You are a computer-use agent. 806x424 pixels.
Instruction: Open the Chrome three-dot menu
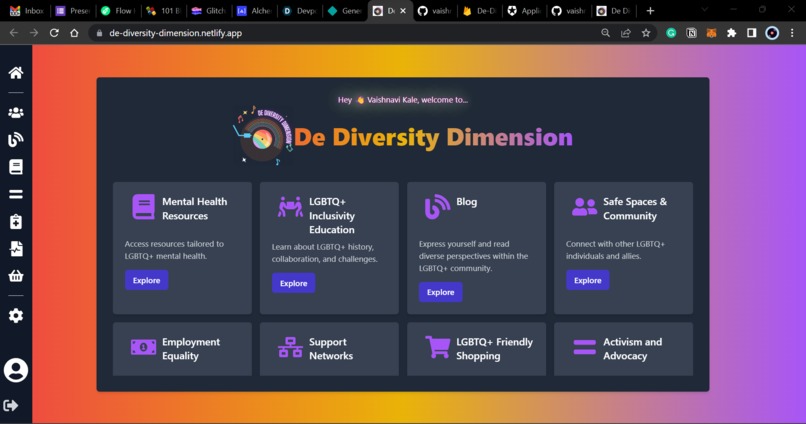[792, 33]
